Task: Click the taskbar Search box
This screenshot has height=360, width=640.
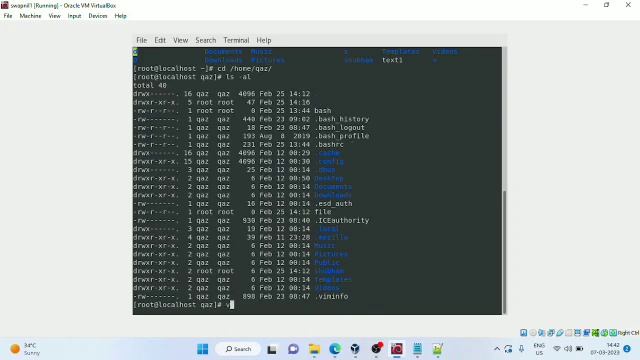Action: (x=238, y=349)
